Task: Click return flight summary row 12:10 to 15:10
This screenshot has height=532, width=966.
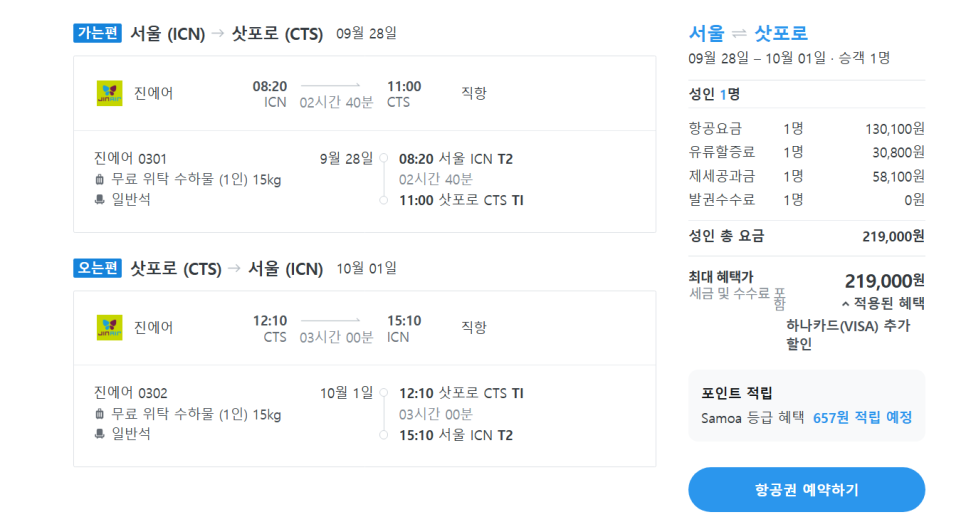Action: click(x=365, y=328)
